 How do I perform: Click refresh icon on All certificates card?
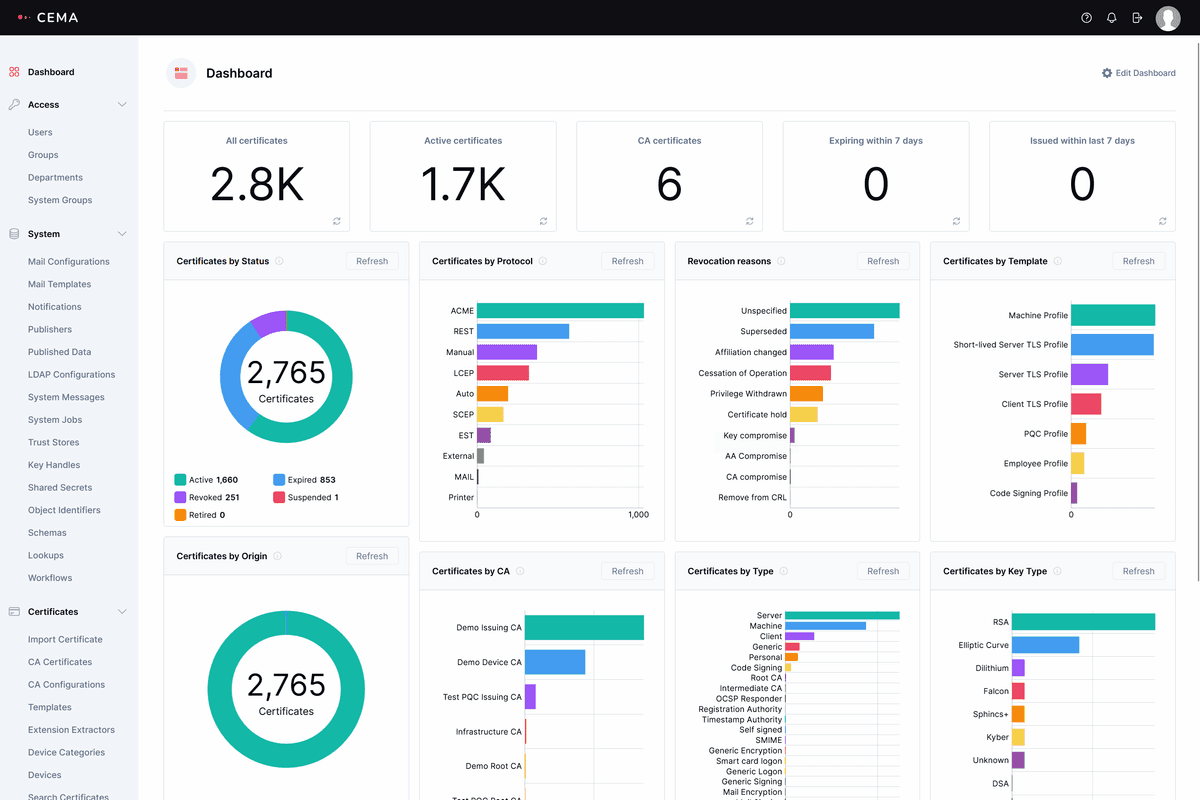click(x=336, y=221)
